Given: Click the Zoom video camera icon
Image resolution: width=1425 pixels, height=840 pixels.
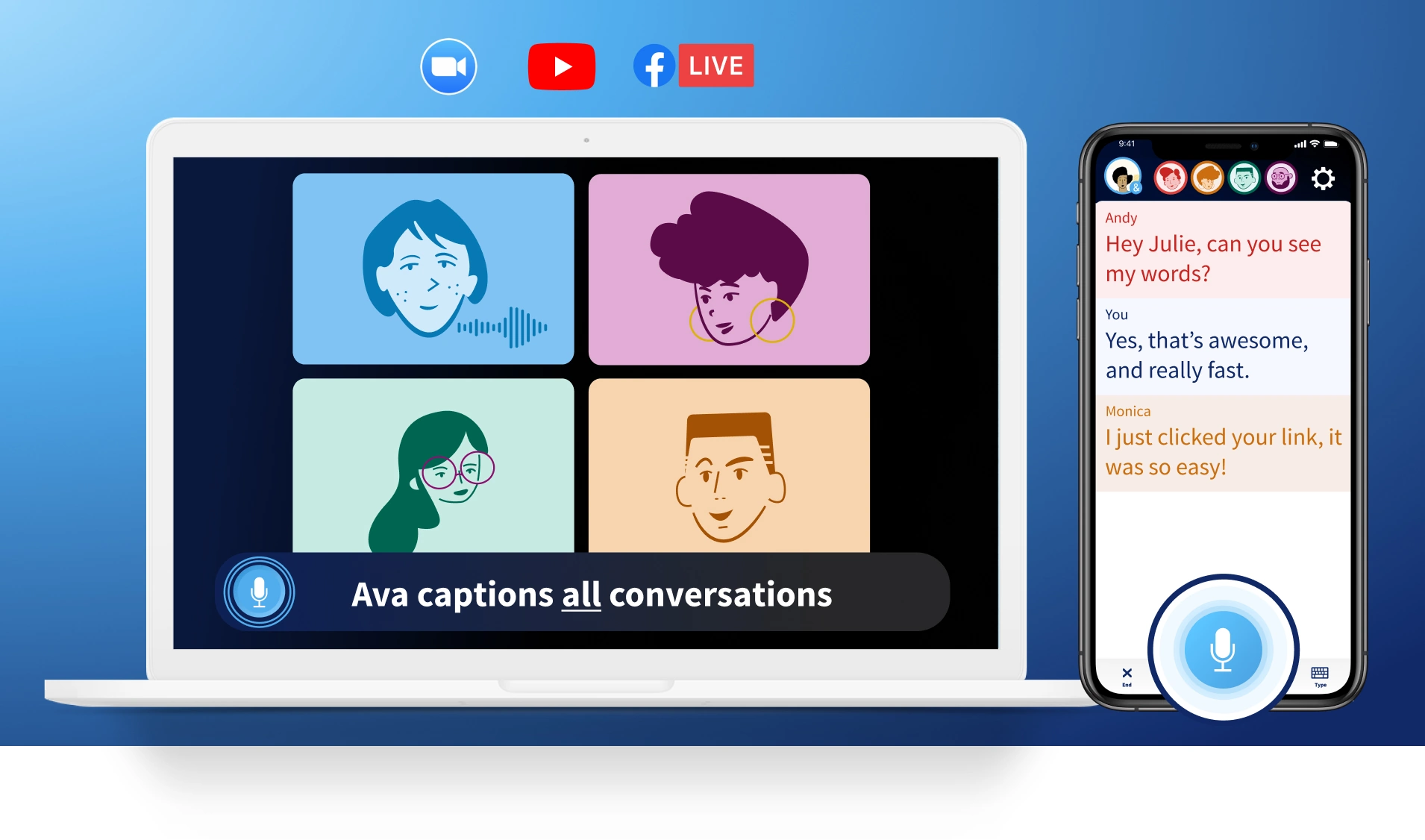Looking at the screenshot, I should 448,66.
